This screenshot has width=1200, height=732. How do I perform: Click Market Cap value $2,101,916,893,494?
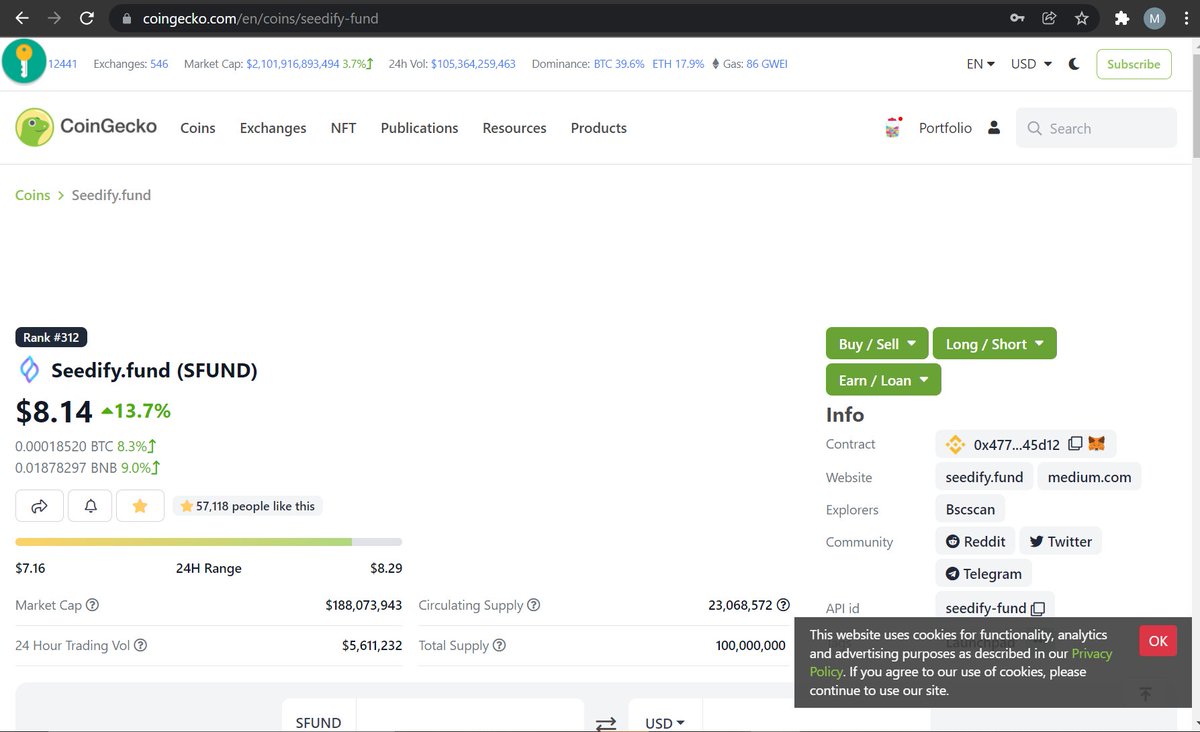coord(293,64)
